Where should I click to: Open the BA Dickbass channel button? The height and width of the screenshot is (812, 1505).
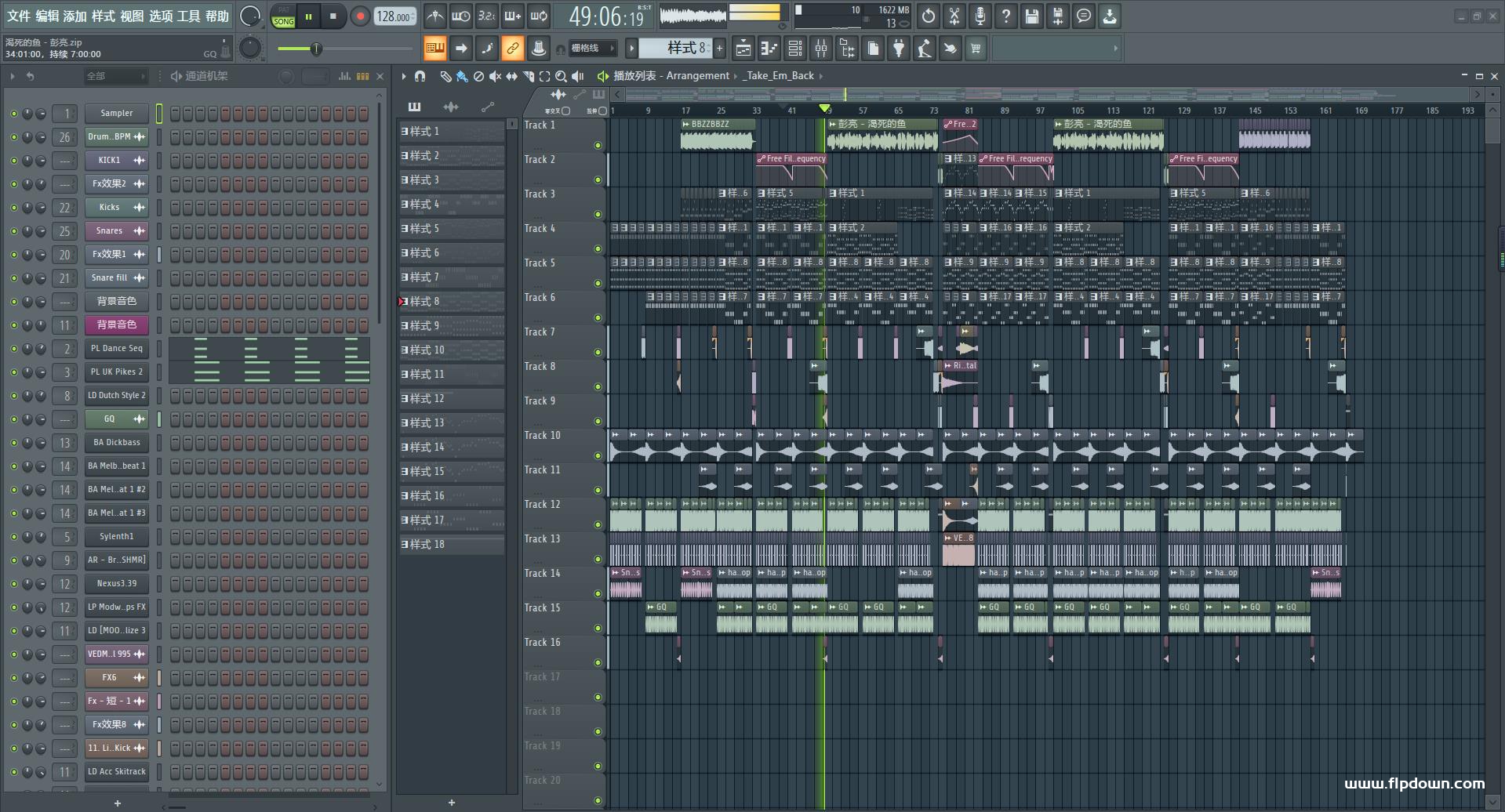[x=117, y=442]
